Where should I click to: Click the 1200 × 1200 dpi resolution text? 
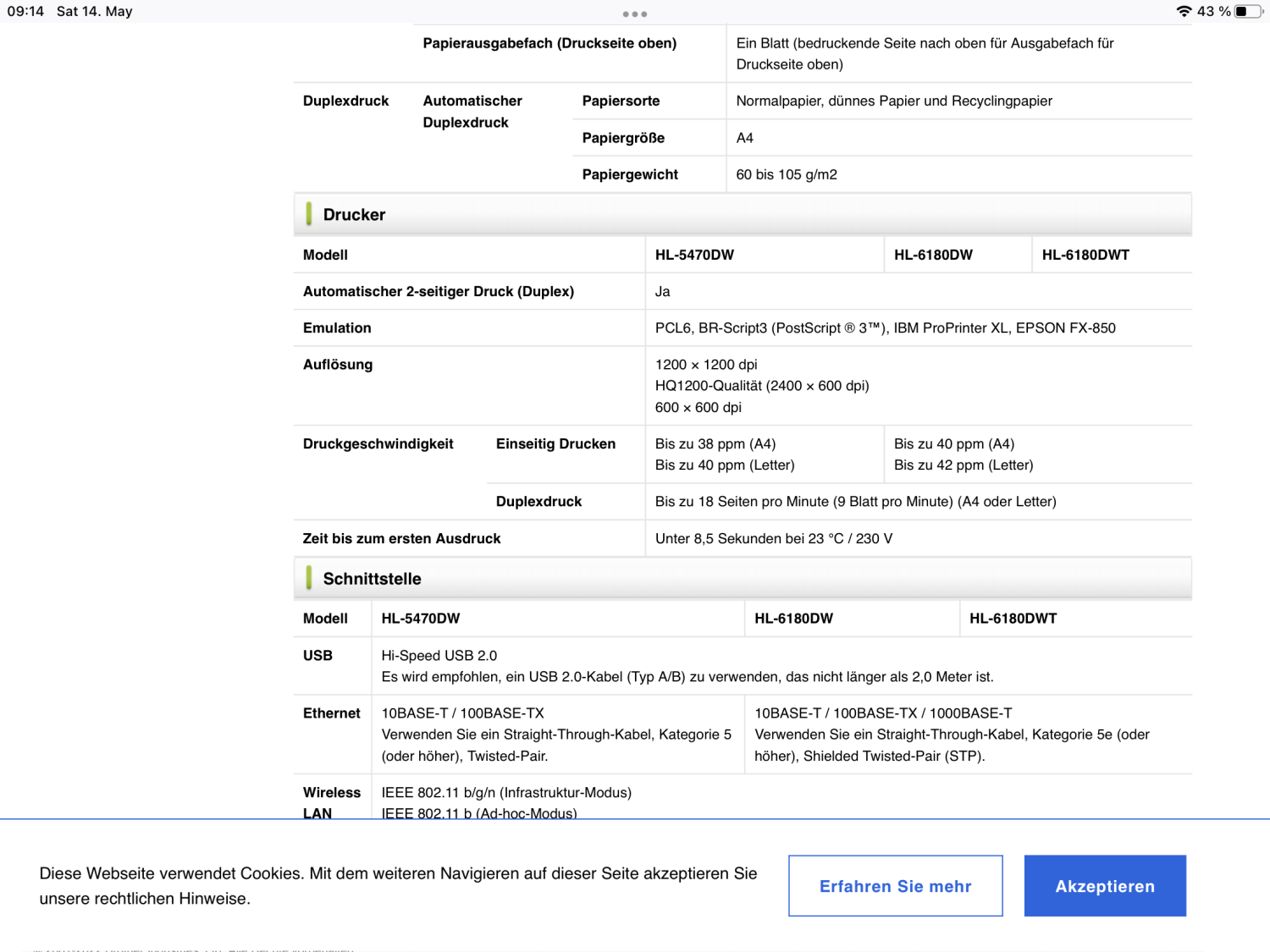706,365
